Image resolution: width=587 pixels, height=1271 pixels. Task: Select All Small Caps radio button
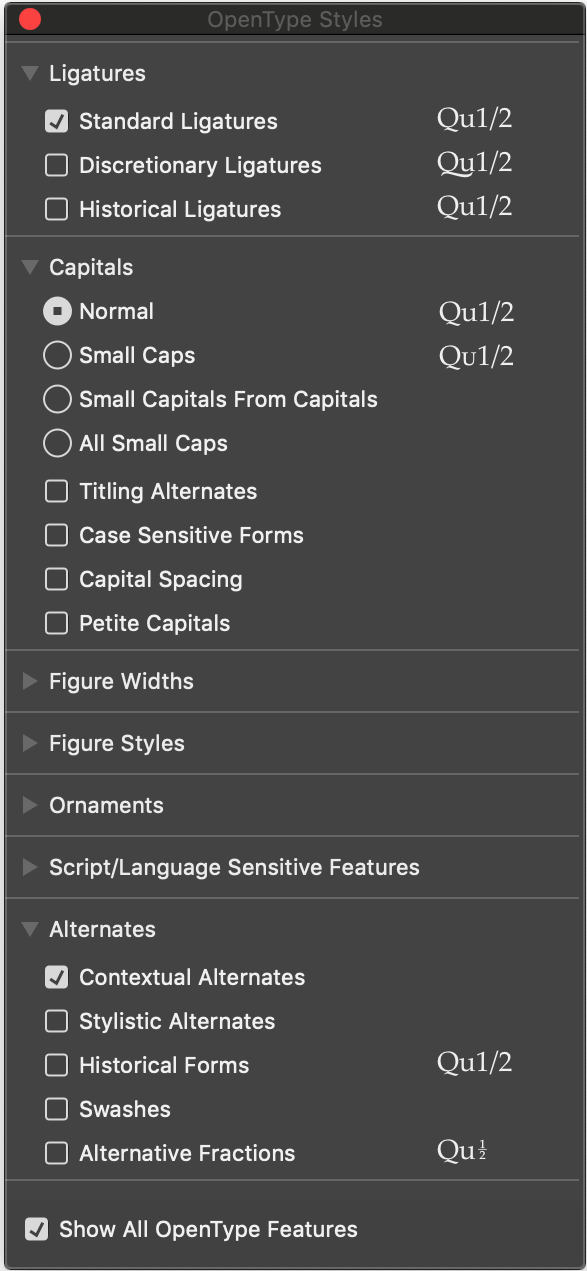tap(58, 443)
